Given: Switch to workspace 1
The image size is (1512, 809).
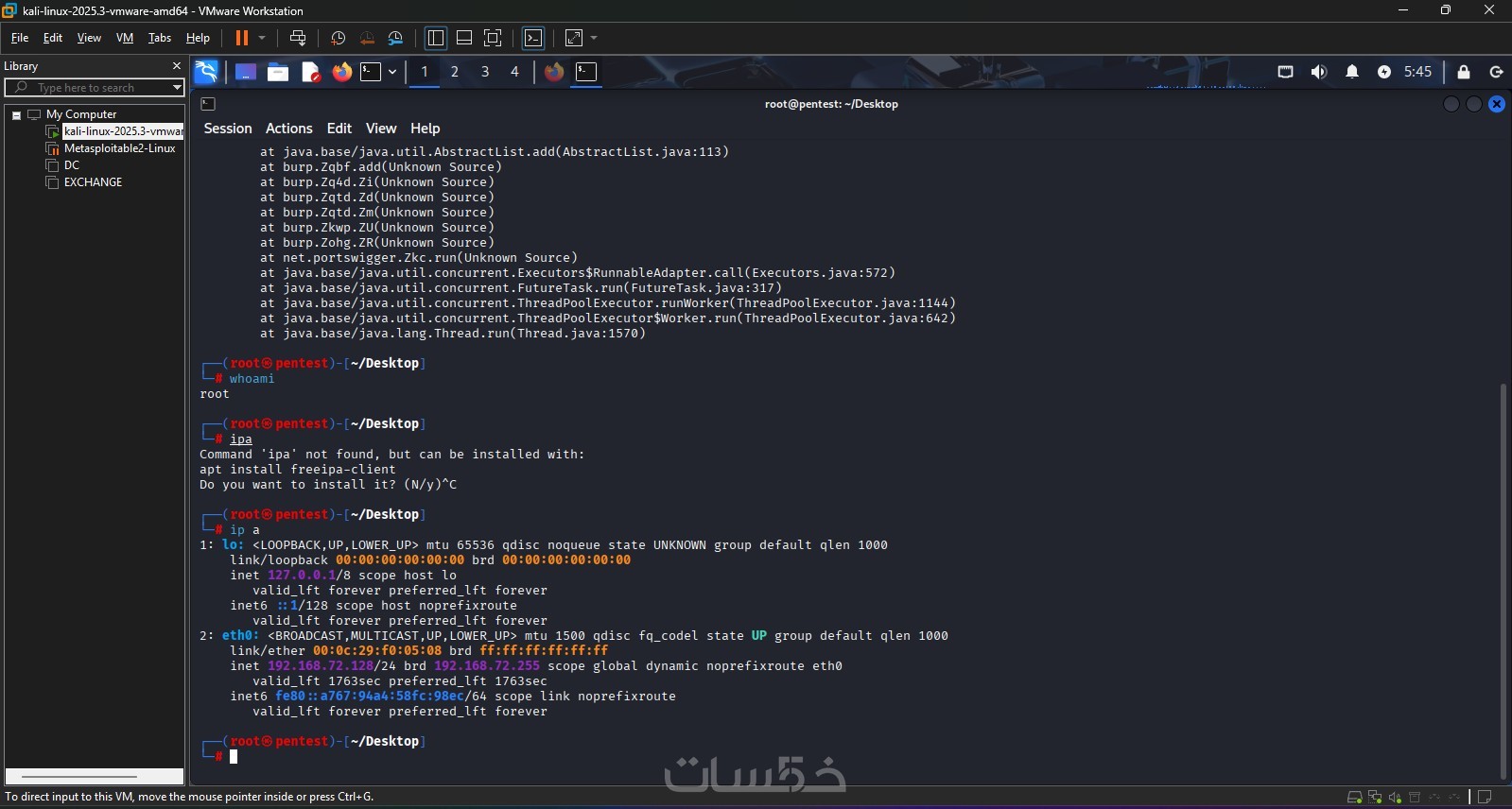Looking at the screenshot, I should 425,72.
